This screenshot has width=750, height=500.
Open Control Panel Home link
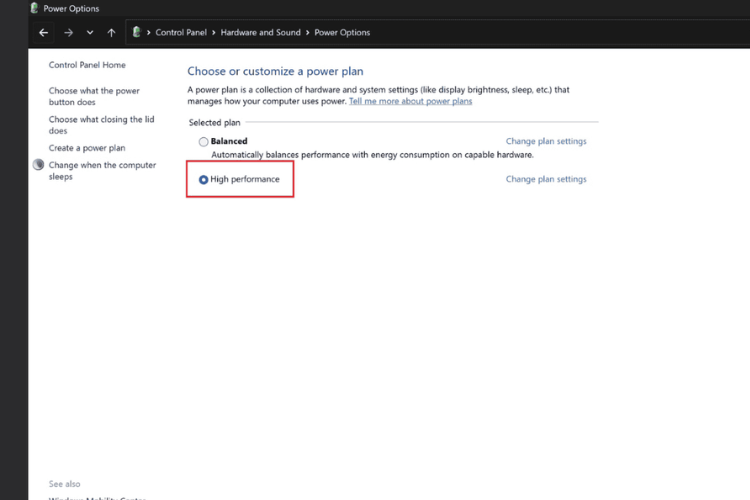(x=87, y=65)
